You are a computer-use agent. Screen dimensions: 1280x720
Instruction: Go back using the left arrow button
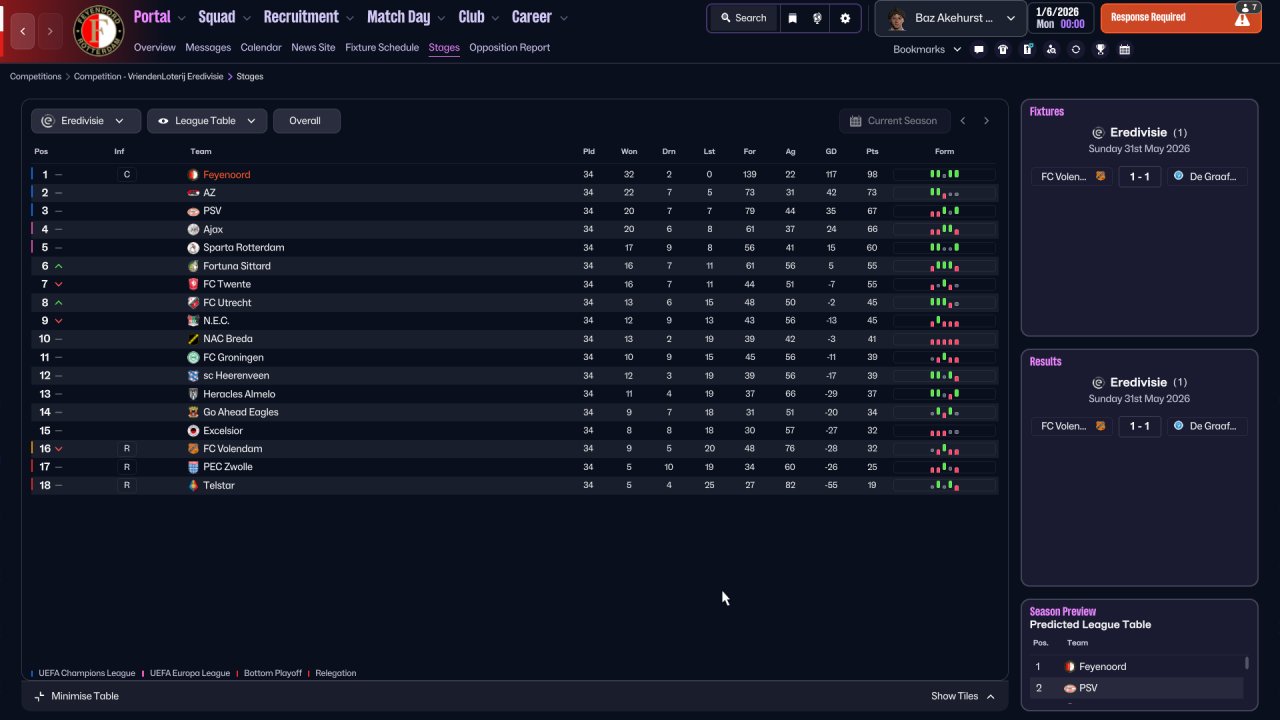(22, 31)
